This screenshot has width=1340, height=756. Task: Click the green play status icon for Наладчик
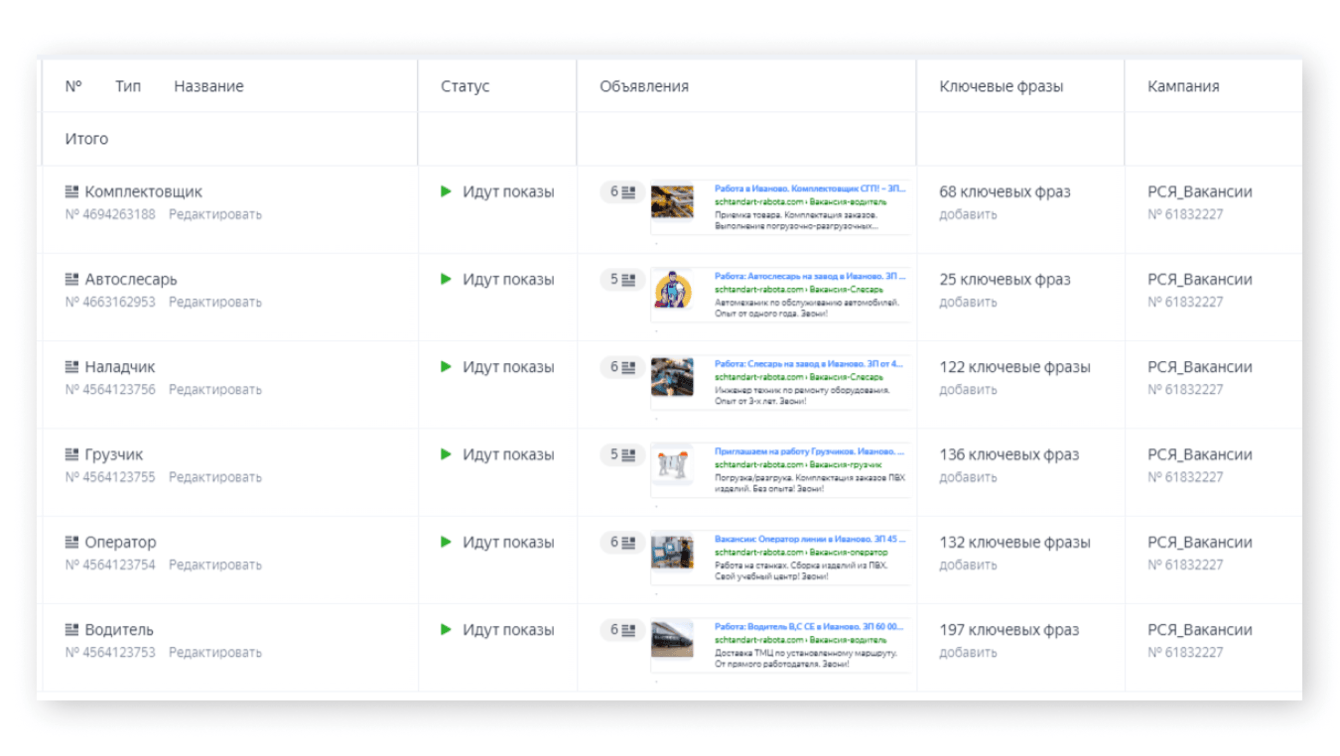pos(446,367)
